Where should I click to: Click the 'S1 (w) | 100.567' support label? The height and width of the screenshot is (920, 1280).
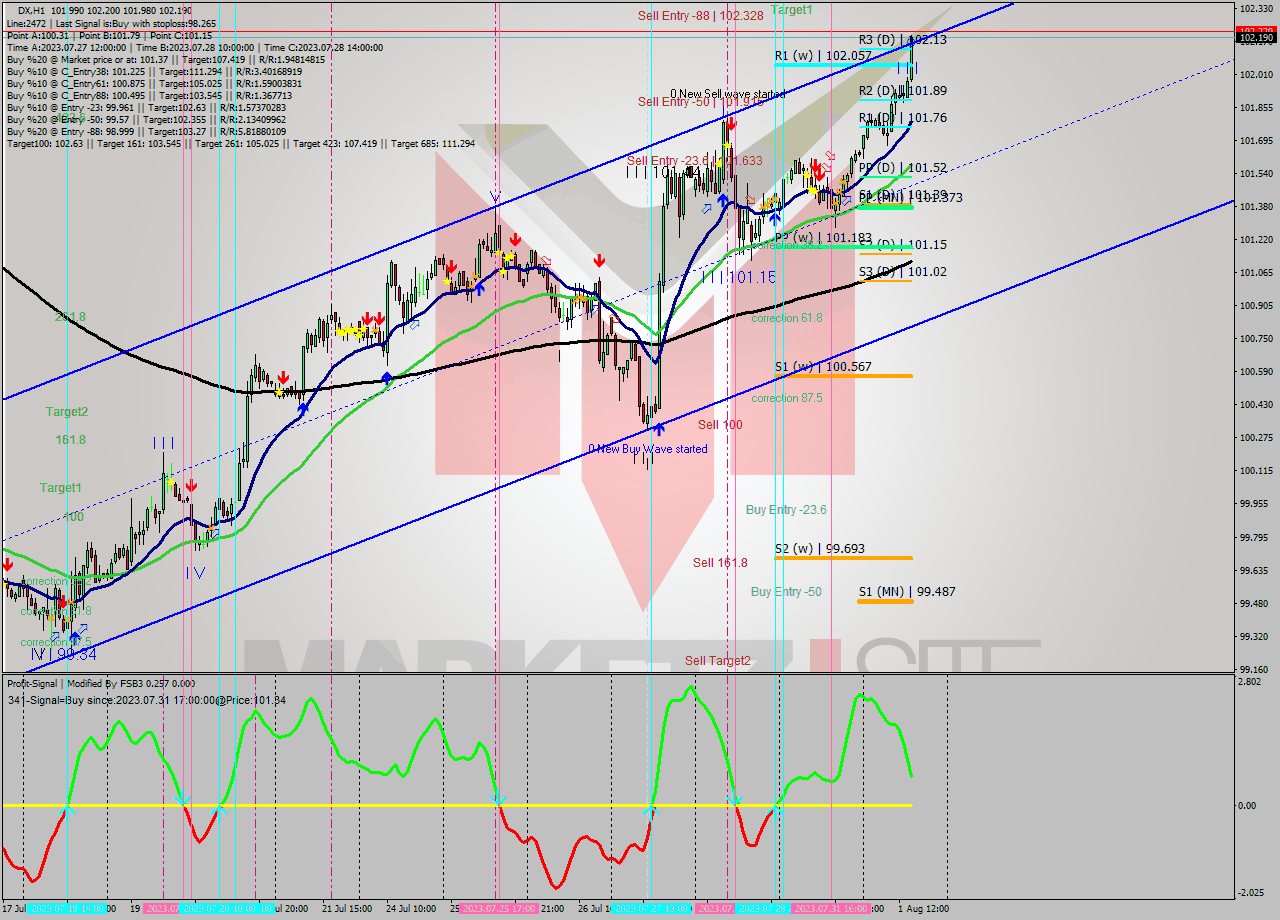[x=823, y=366]
